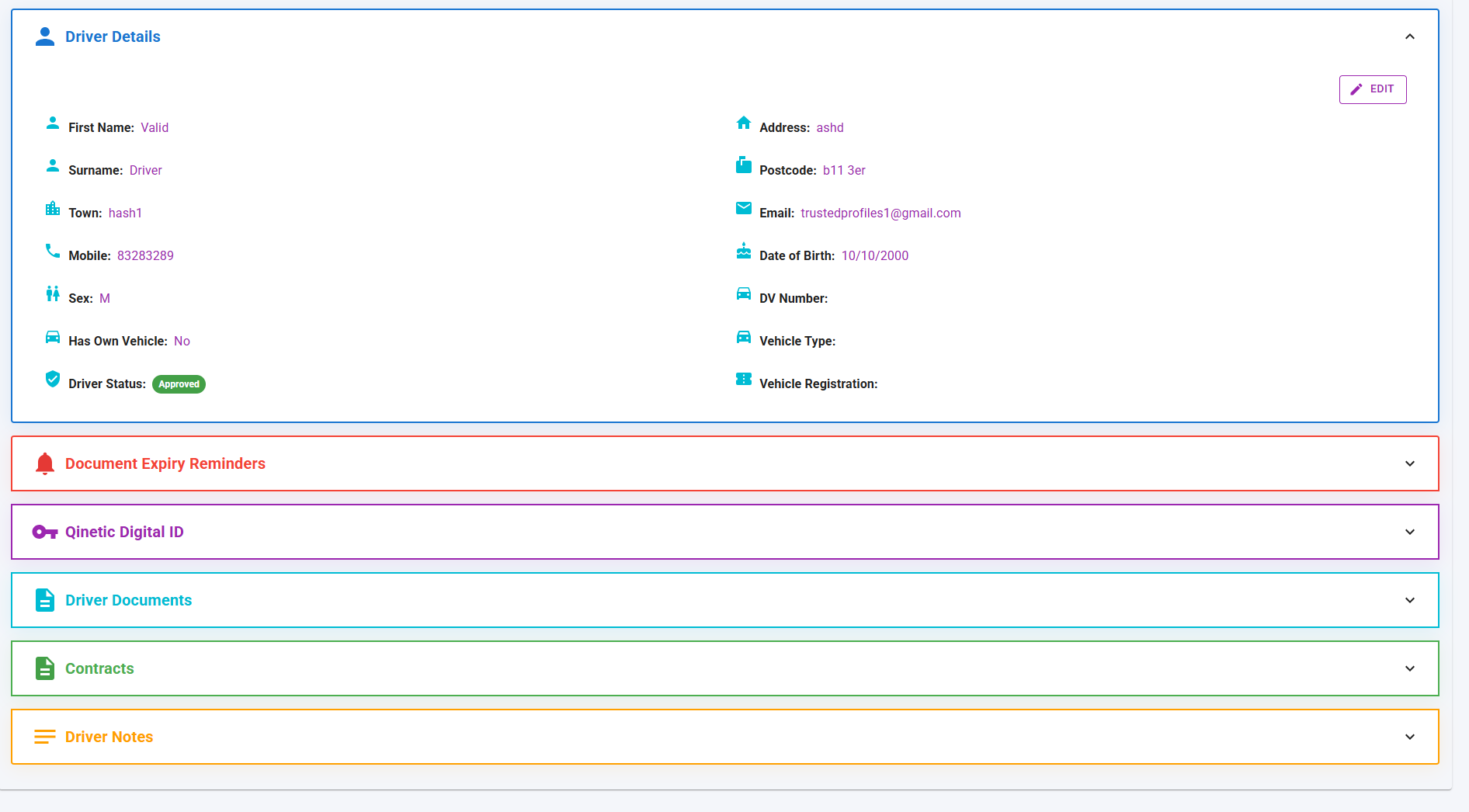
Task: Expand the Qinetic Digital ID section
Action: [x=1409, y=532]
